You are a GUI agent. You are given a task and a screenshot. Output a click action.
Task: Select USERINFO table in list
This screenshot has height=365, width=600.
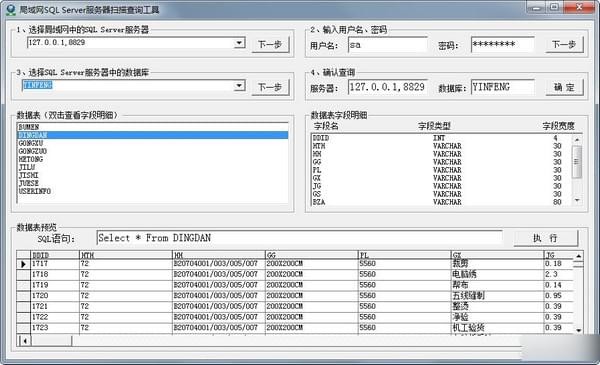(153, 191)
